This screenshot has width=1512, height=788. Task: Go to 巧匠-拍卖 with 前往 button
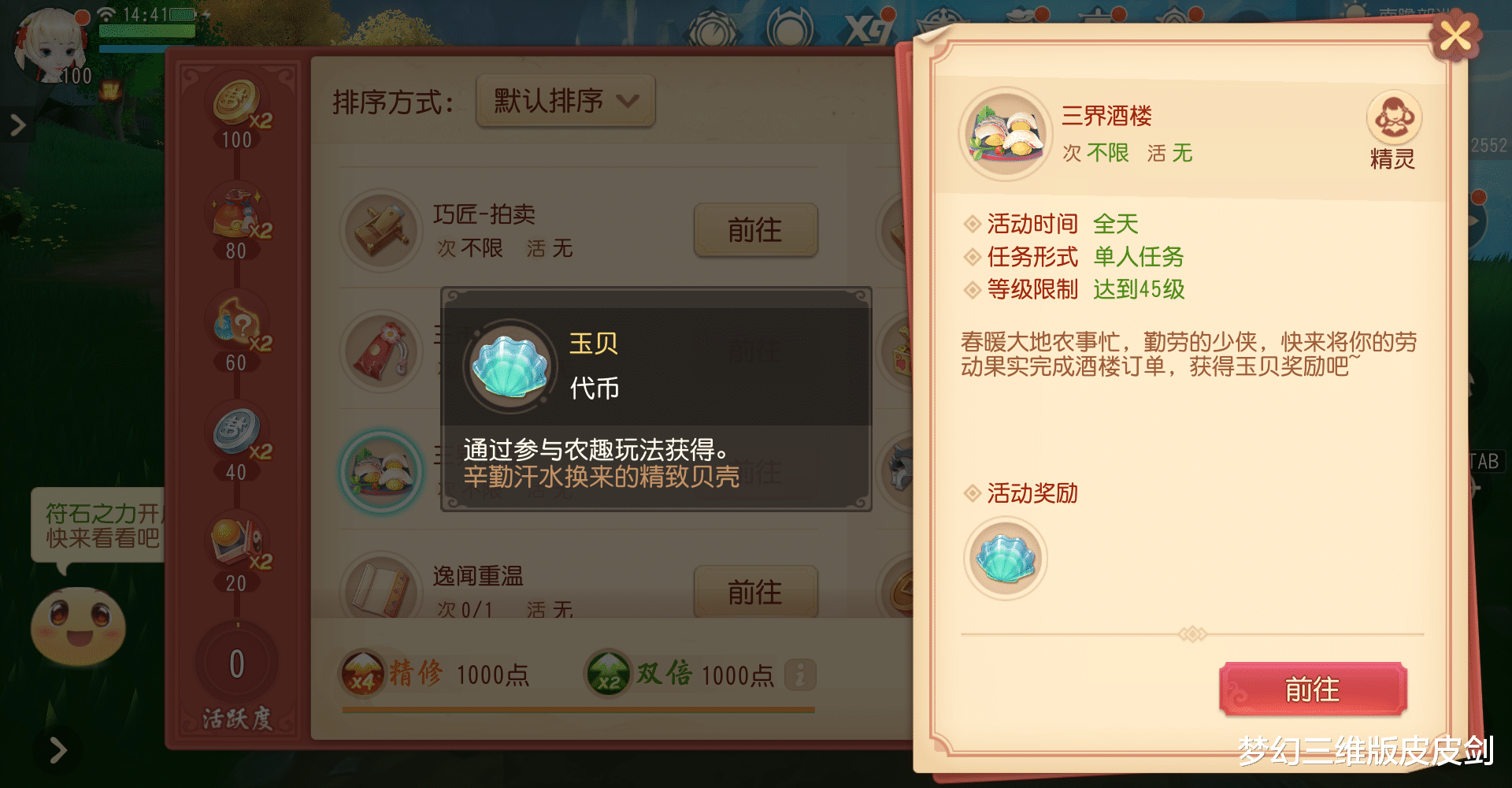pos(755,230)
